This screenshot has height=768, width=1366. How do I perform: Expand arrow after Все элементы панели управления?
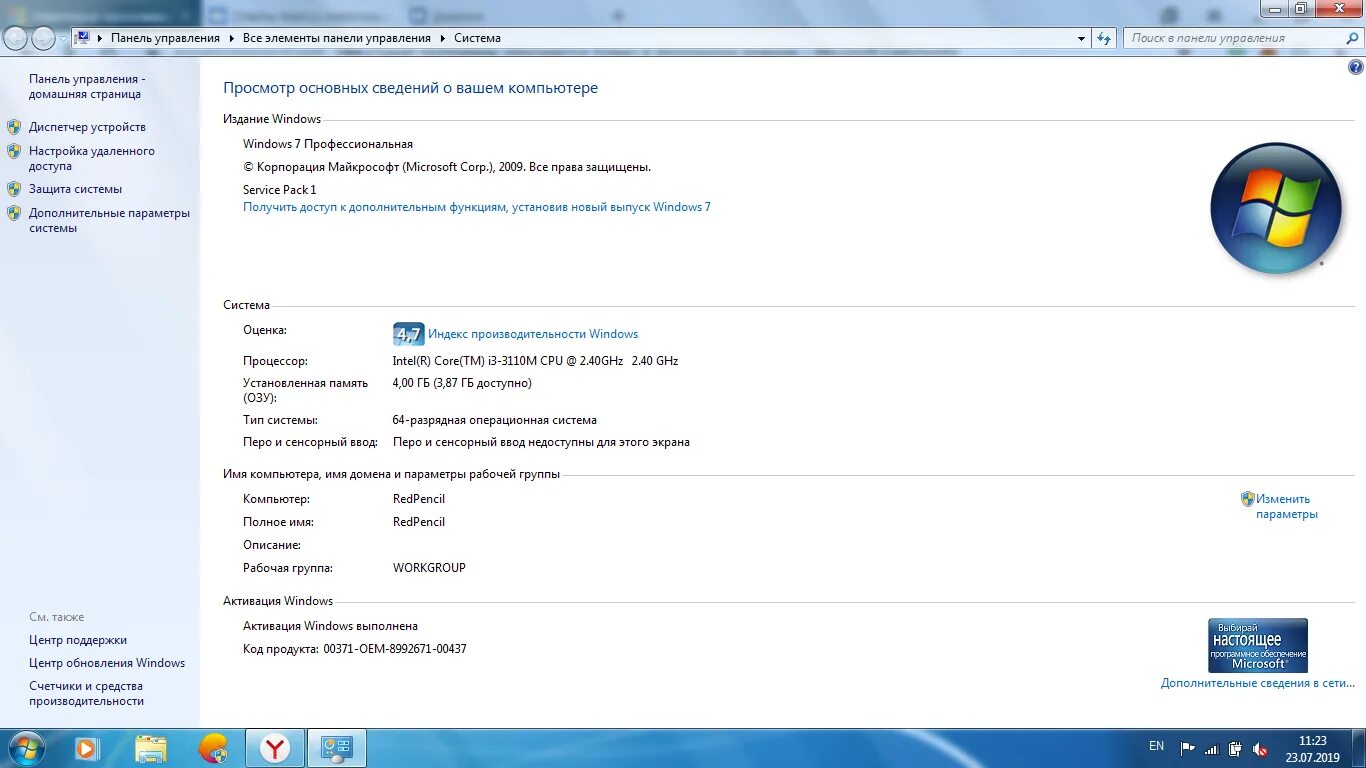(442, 38)
